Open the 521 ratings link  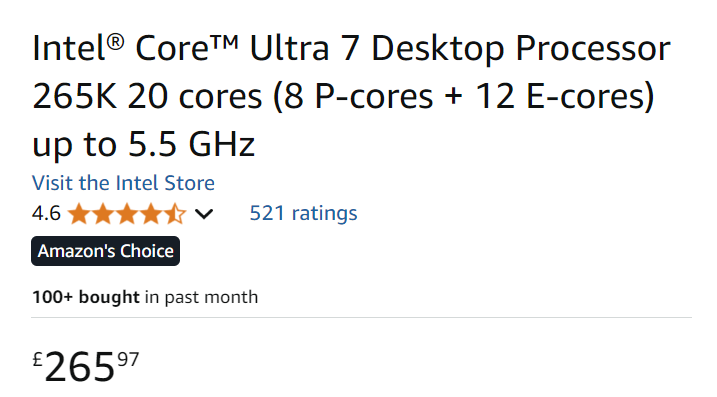(303, 213)
